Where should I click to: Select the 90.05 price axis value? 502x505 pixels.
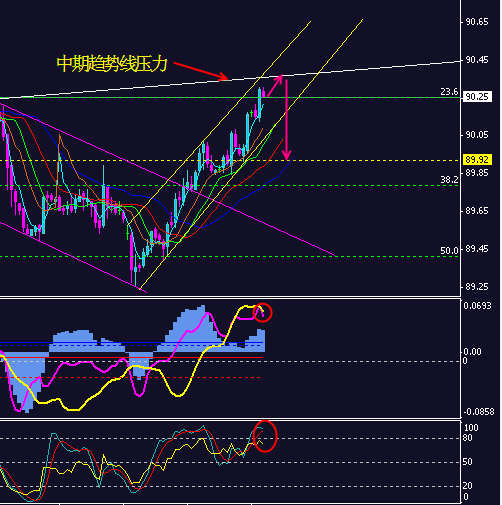click(x=477, y=135)
